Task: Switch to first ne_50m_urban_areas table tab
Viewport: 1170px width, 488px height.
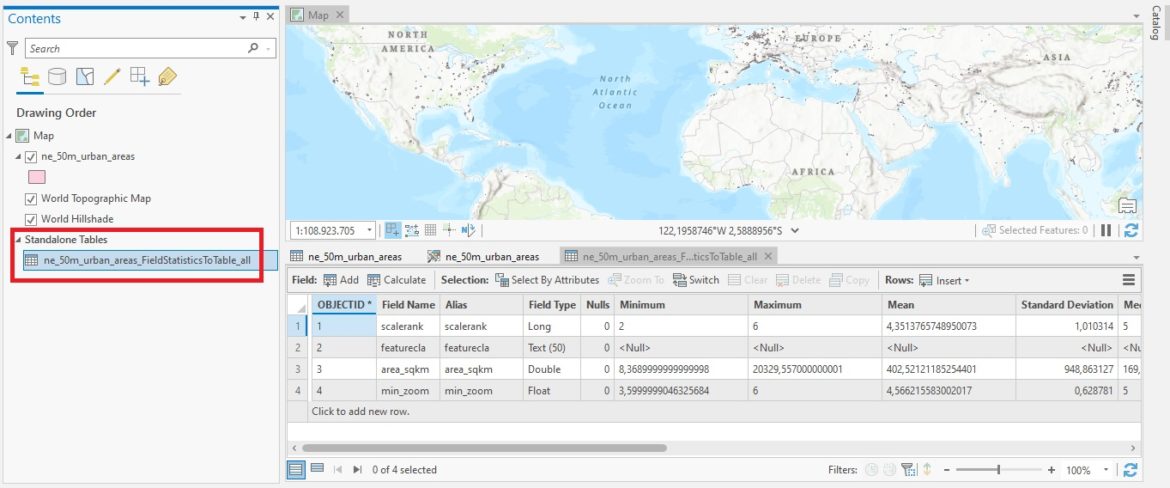Action: (x=347, y=256)
